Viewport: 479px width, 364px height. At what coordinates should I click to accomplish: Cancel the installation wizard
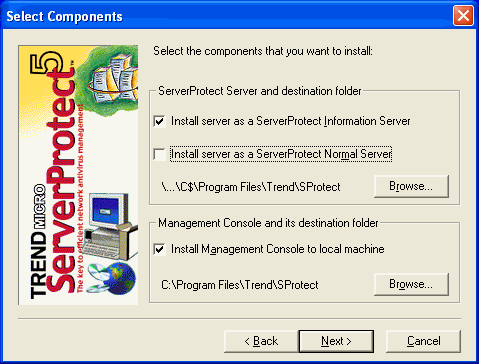423,341
